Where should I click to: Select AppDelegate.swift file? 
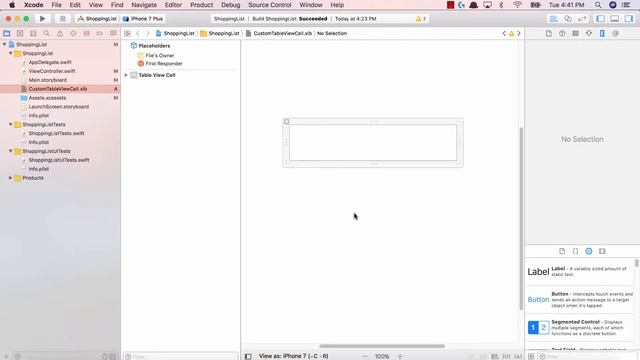pyautogui.click(x=50, y=62)
